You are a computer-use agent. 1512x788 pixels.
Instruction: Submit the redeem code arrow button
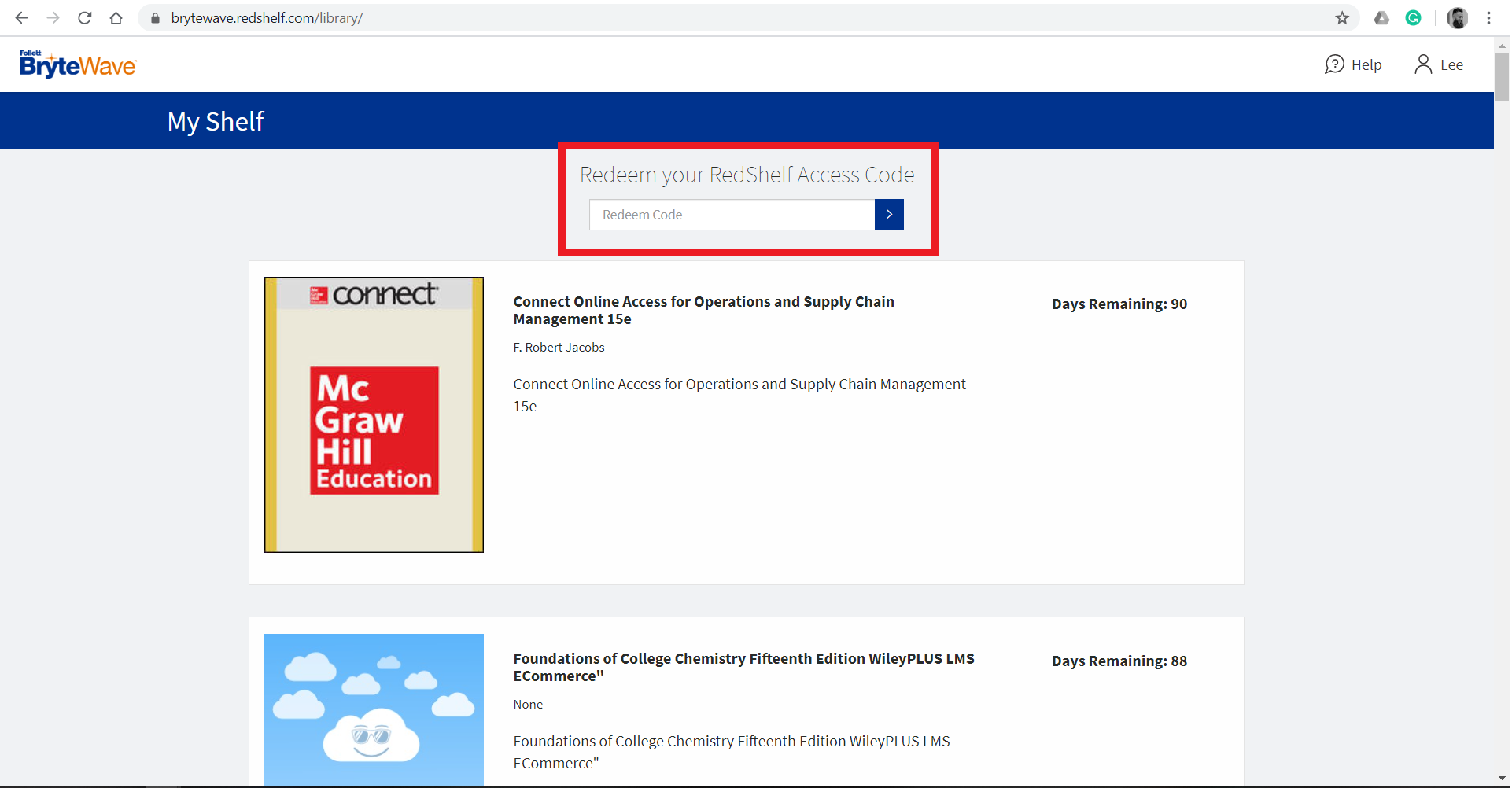889,215
